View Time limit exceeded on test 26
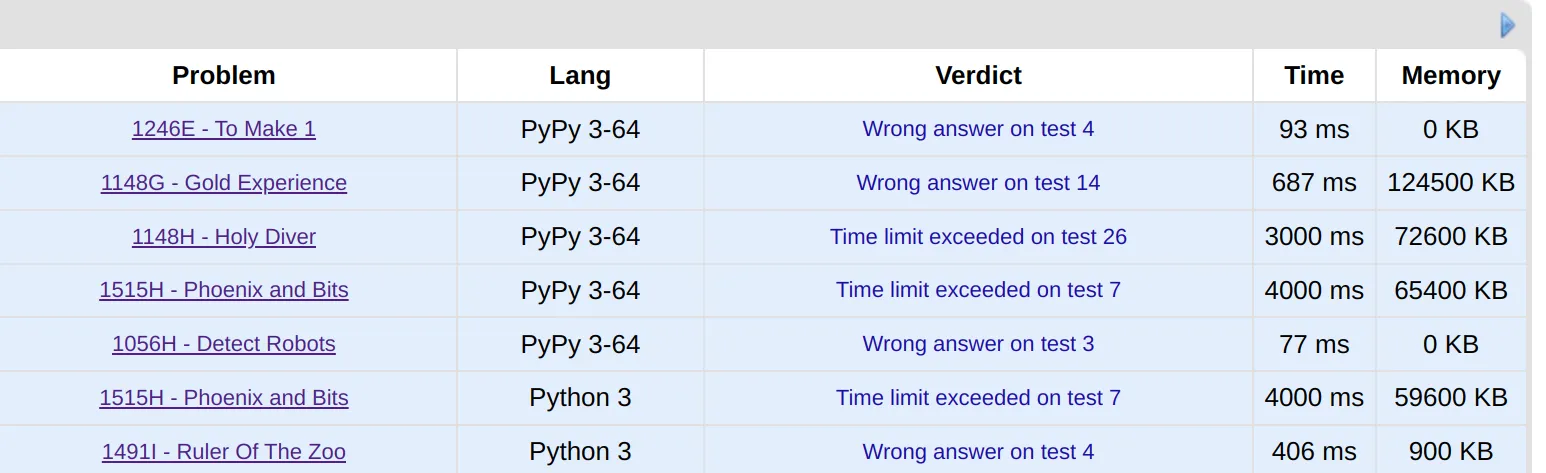Screen dimensions: 1546x473 [x=978, y=237]
